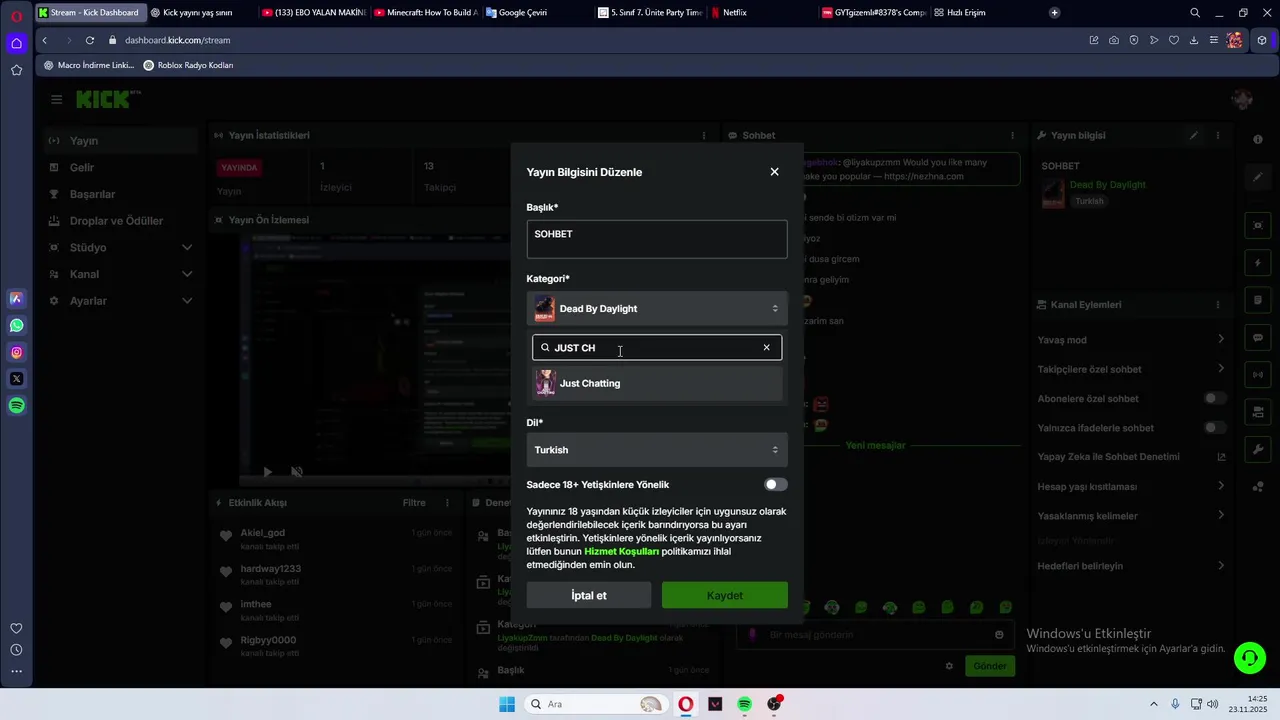Image resolution: width=1280 pixels, height=720 pixels.
Task: Click the wrench icon in right rail
Action: (1258, 449)
